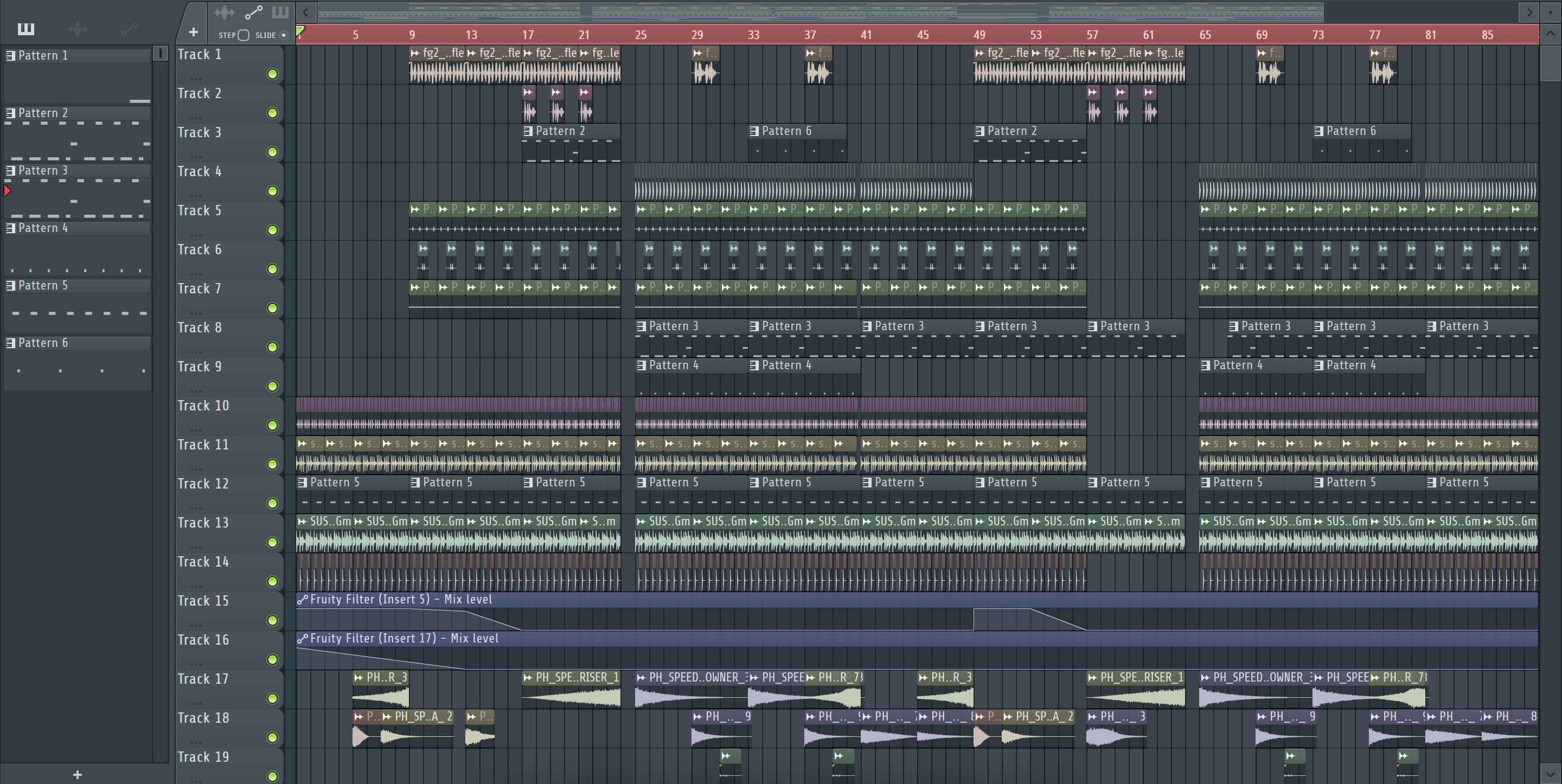Open clip menu of first Pattern 4 clip at bar 25

click(641, 365)
